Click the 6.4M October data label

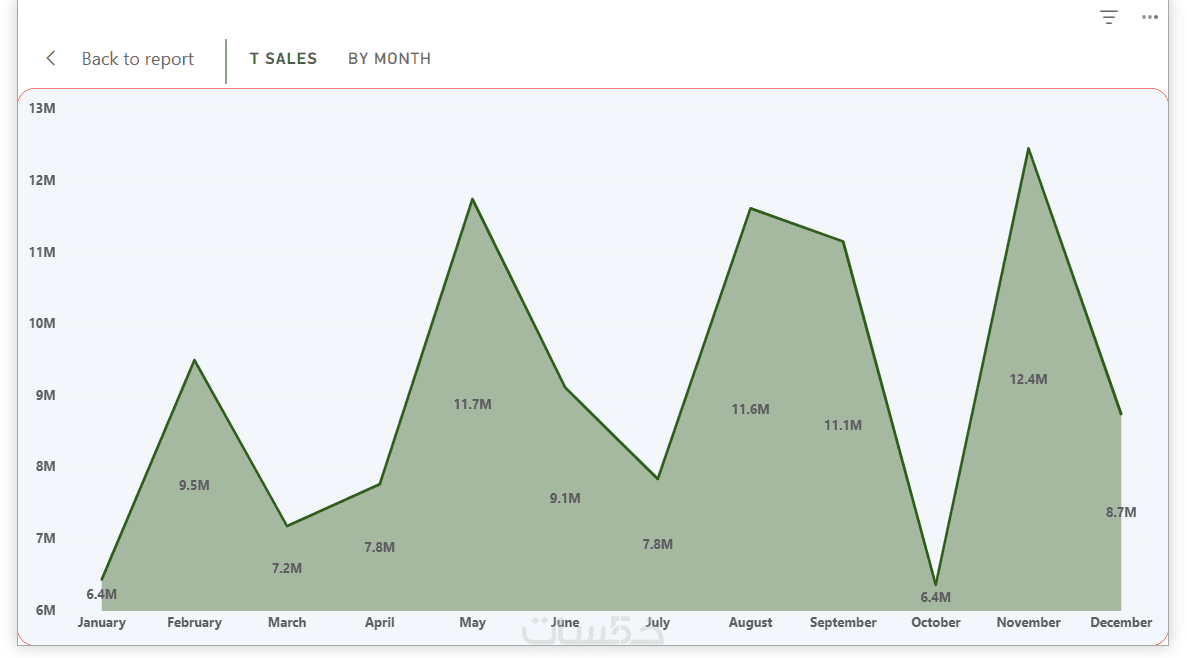(935, 598)
